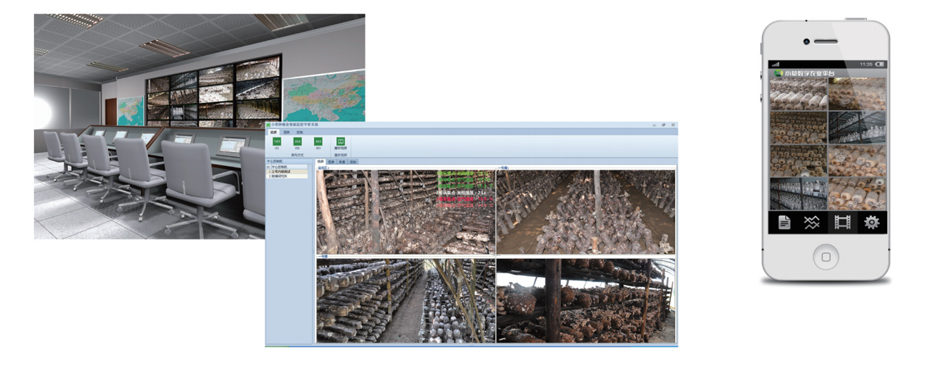Open the second tab above the video grid
The image size is (926, 381).
click(331, 161)
